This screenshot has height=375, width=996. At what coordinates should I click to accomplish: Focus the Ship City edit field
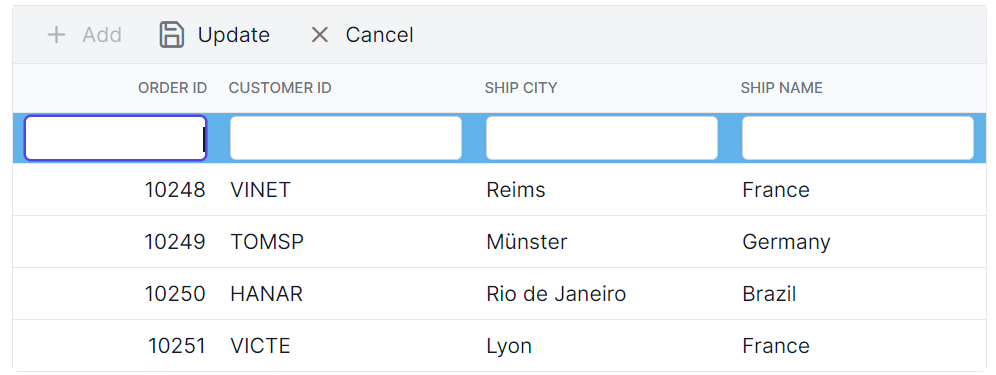click(602, 138)
